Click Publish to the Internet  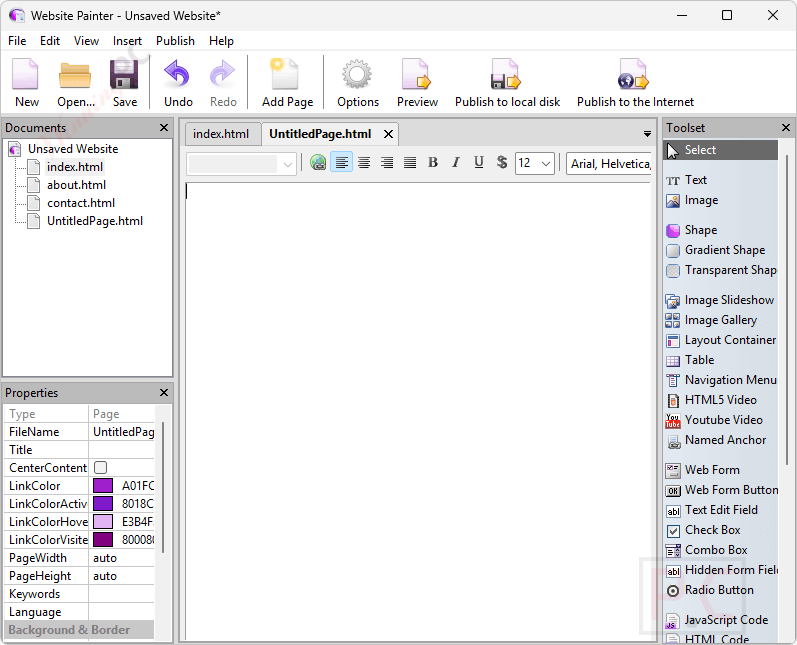(635, 83)
